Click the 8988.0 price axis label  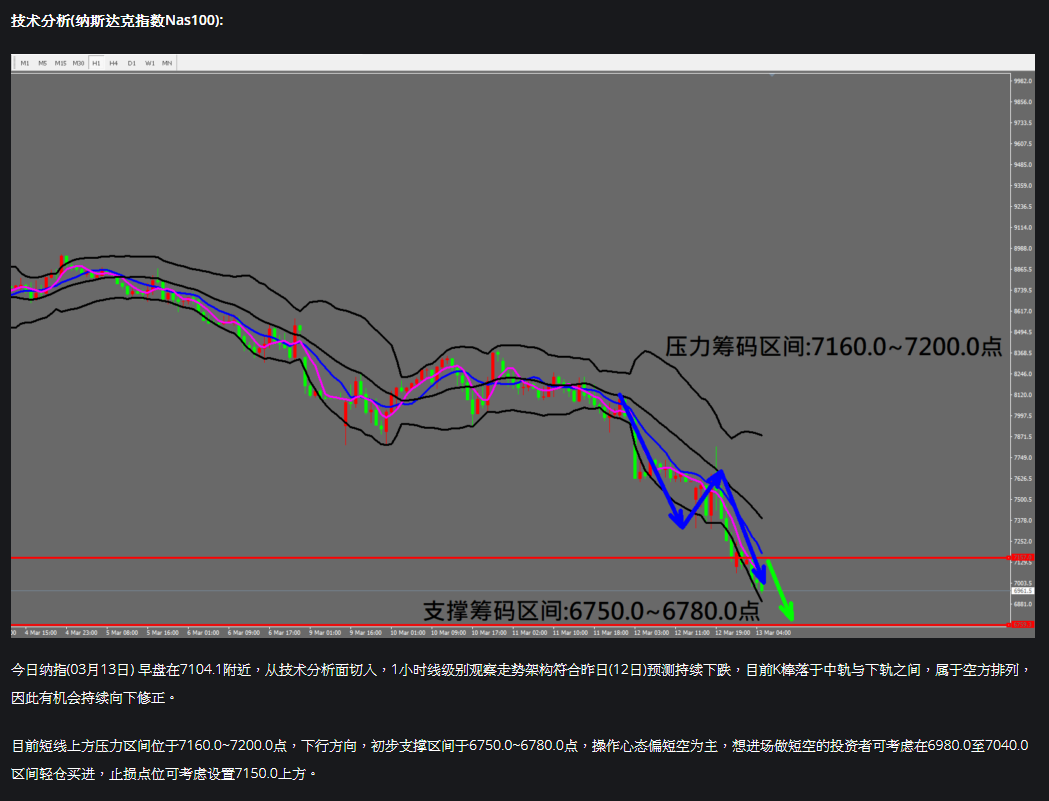click(x=1023, y=248)
